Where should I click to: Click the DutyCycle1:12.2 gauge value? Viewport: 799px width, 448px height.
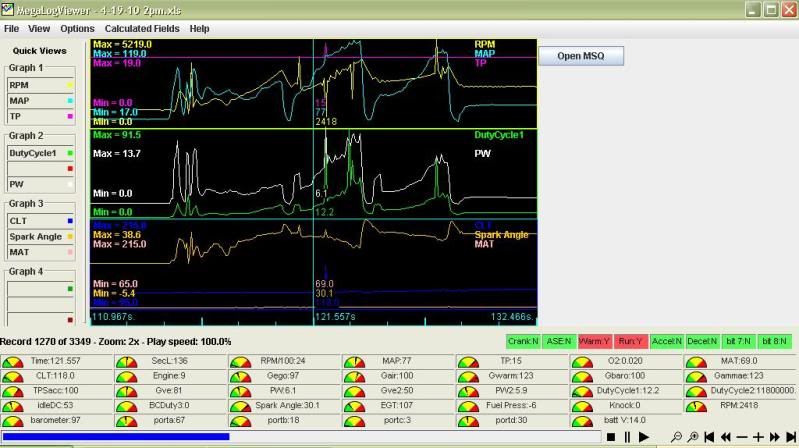coord(627,391)
